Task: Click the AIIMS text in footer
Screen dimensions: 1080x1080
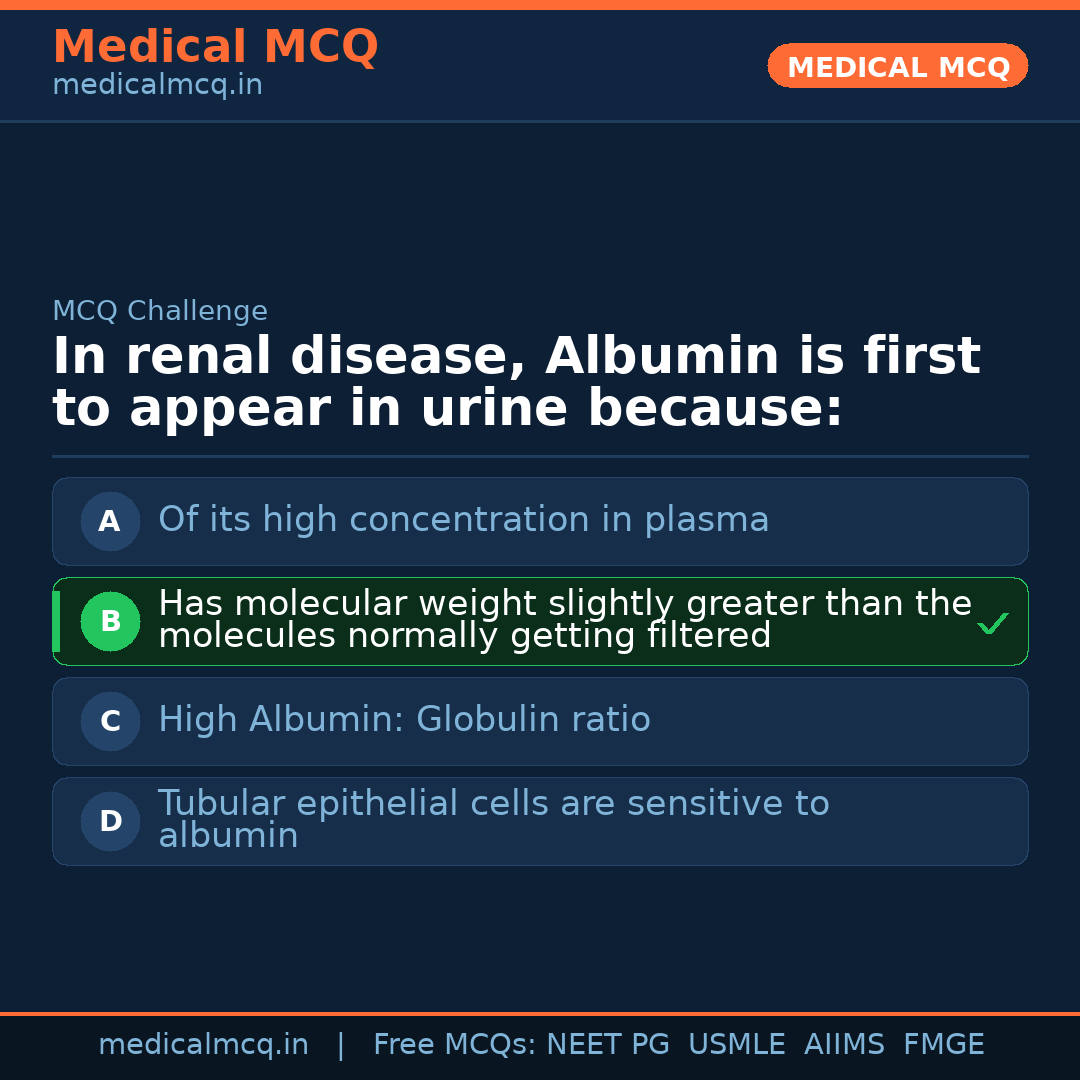Action: pos(844,1045)
